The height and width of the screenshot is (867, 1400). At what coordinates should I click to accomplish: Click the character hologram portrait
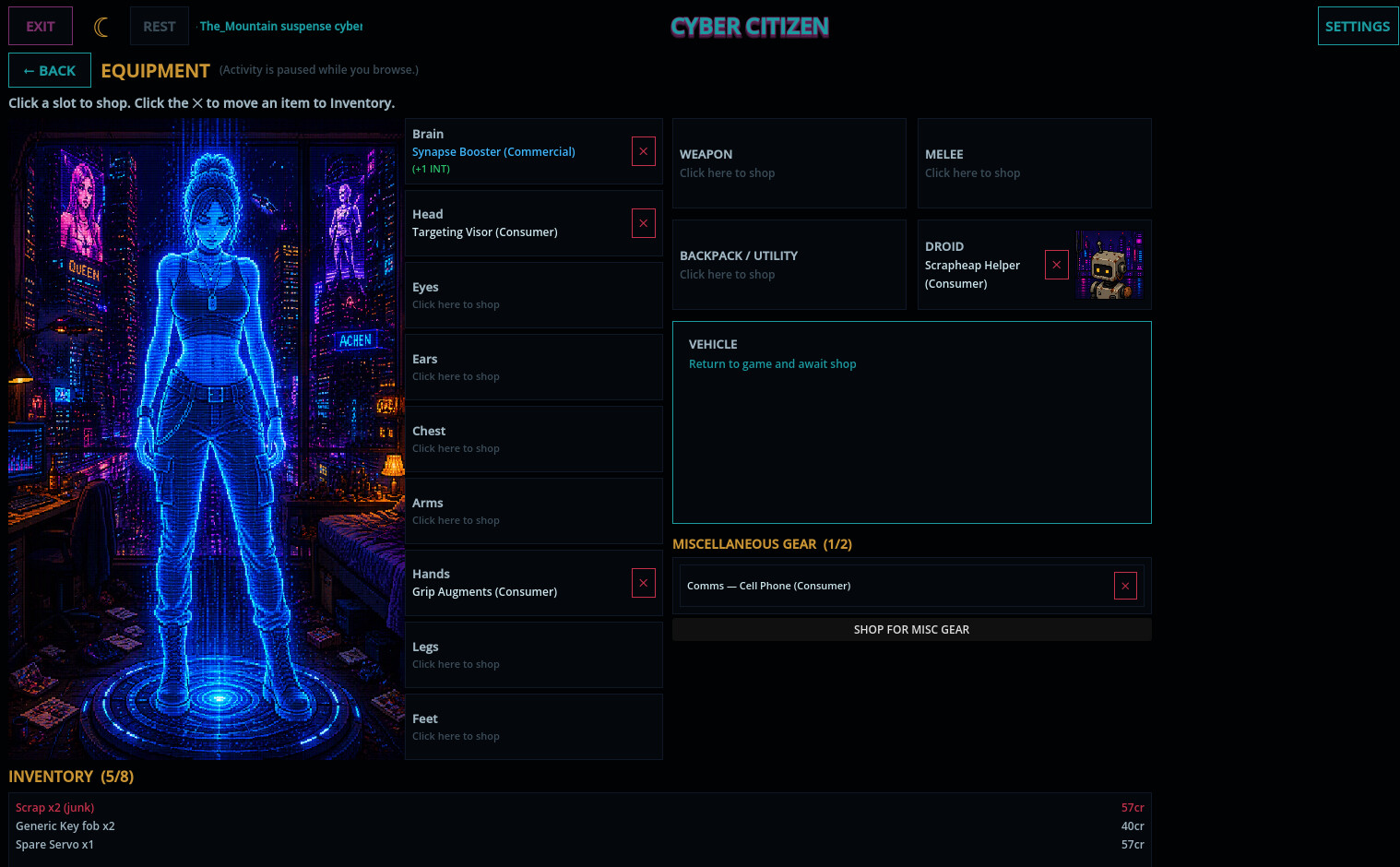click(207, 439)
